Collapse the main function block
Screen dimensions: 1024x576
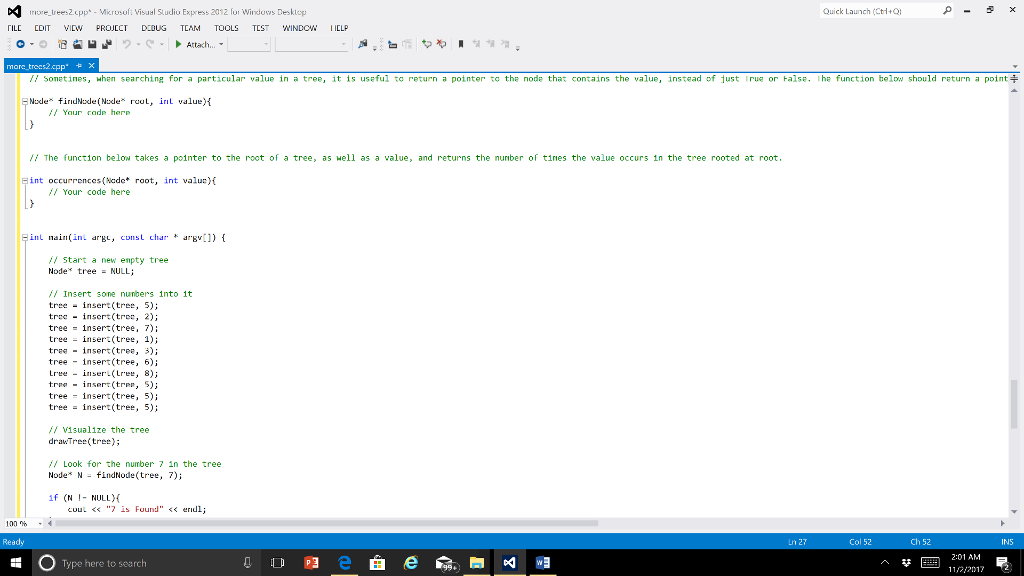click(24, 237)
